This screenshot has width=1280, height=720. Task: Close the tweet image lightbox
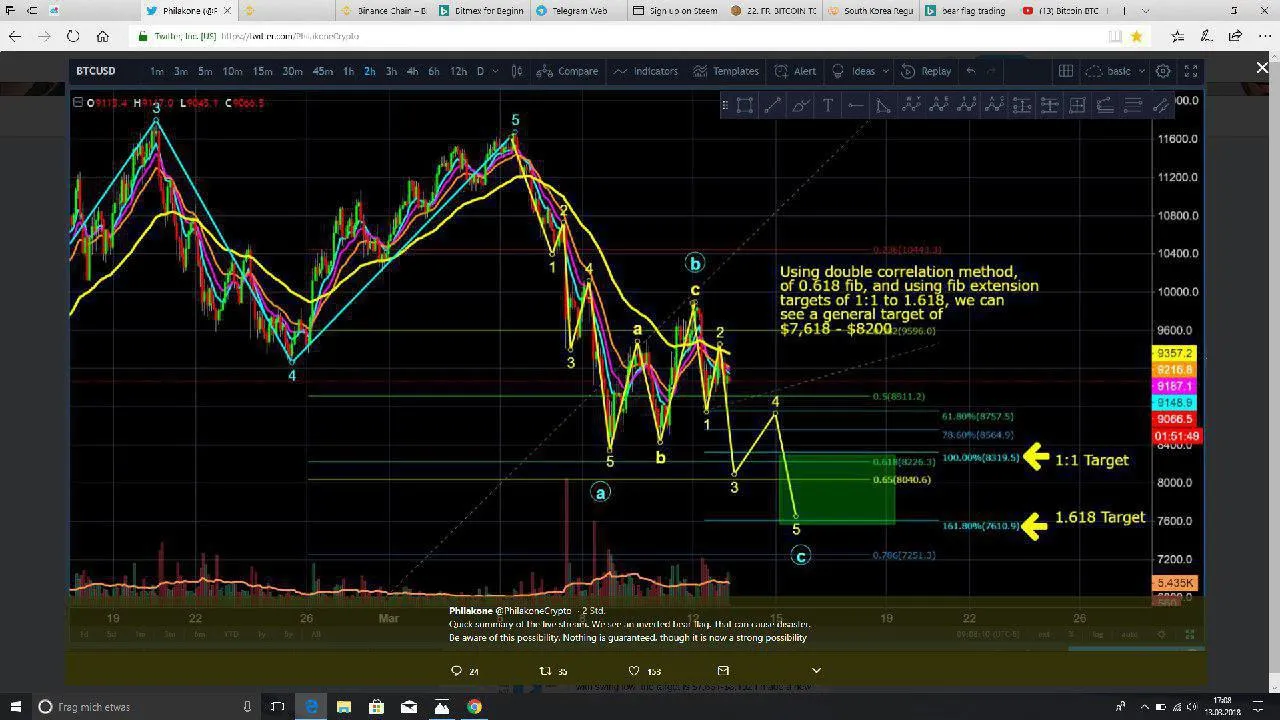1262,67
